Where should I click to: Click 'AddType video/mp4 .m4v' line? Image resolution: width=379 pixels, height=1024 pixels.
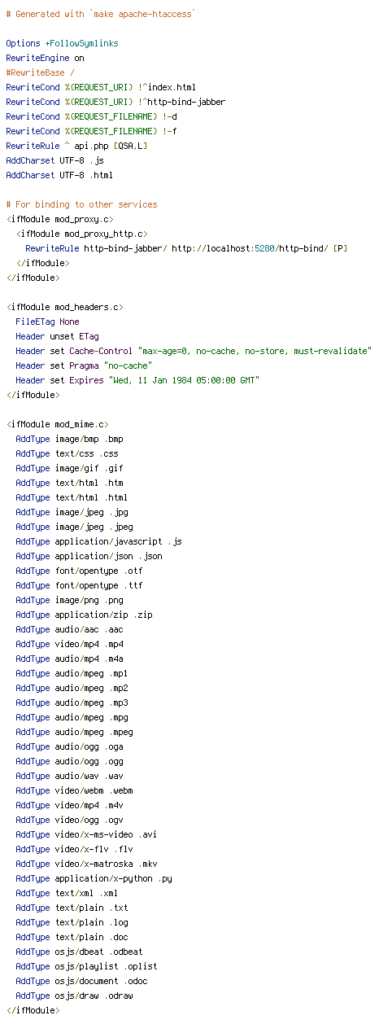pos(69,805)
